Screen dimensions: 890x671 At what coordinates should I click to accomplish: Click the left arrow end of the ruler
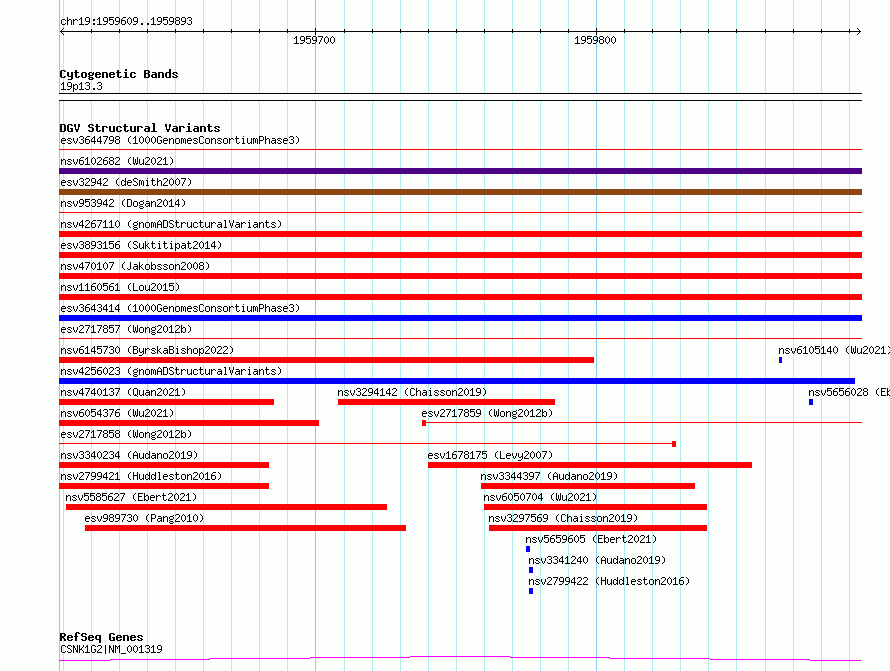coord(62,31)
